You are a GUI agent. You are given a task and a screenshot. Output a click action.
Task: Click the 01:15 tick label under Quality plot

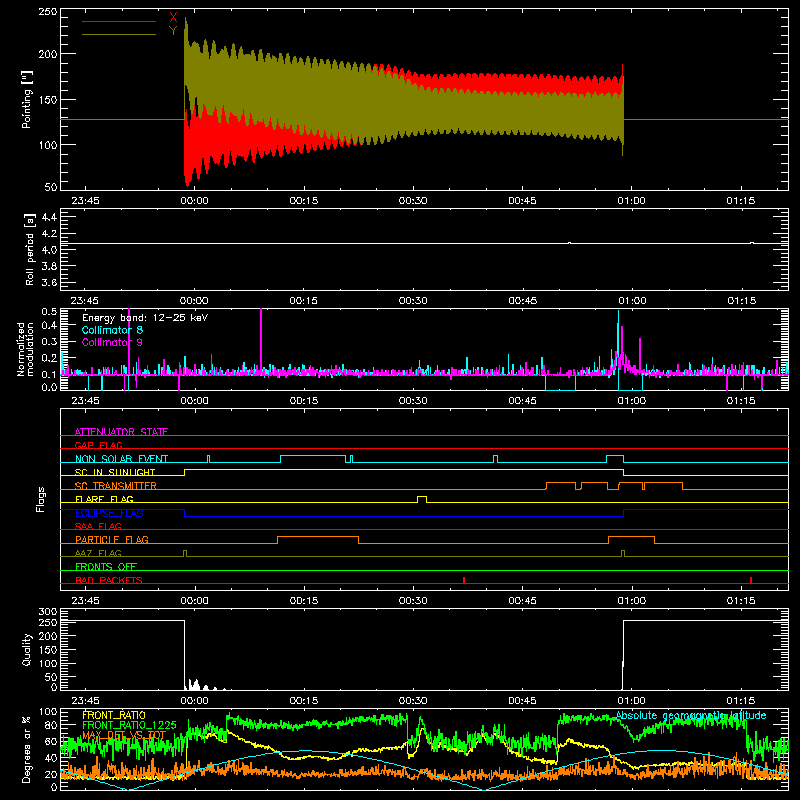(740, 701)
